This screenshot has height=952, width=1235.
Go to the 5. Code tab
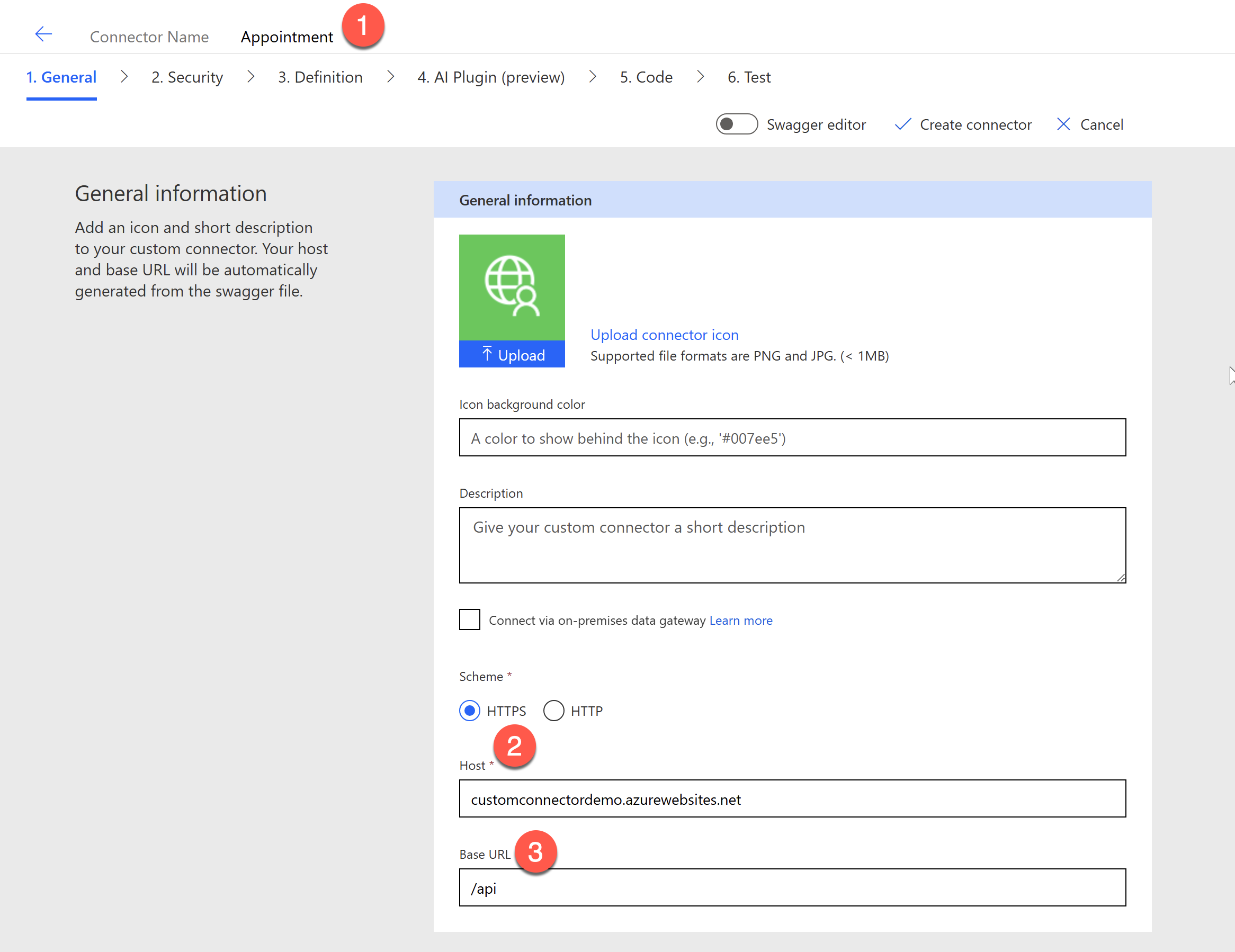pyautogui.click(x=646, y=77)
